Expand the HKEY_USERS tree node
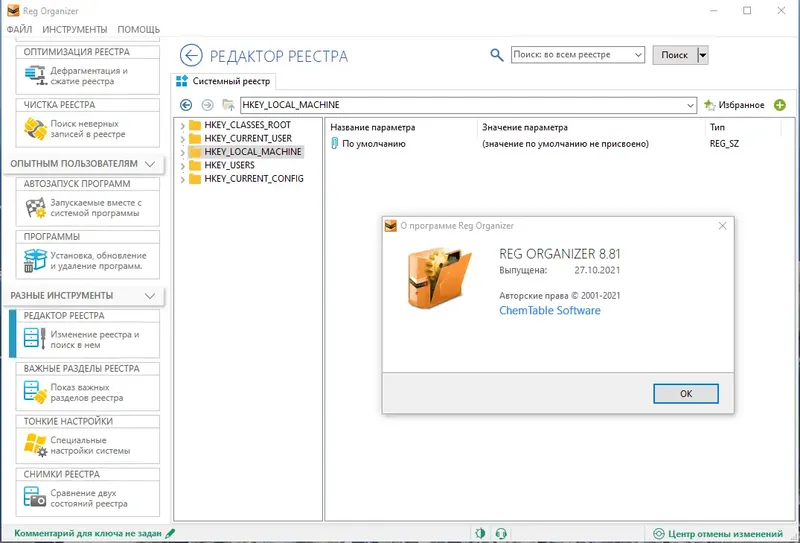 click(182, 165)
